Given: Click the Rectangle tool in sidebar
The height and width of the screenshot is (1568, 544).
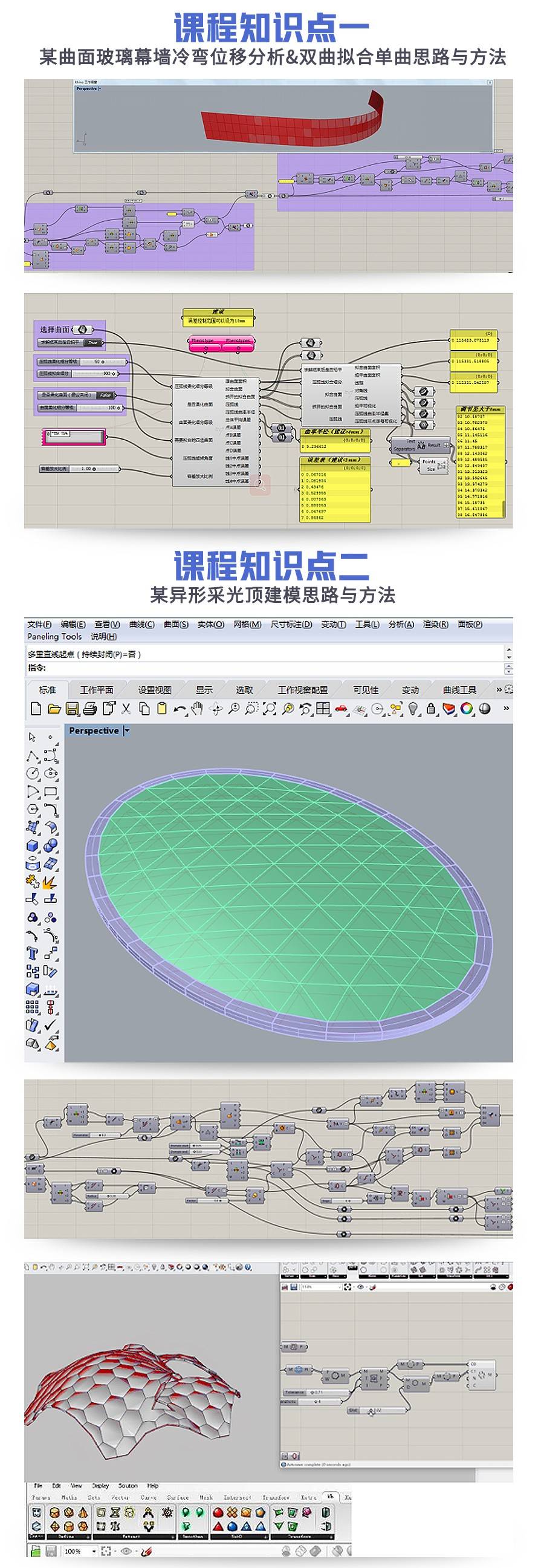Looking at the screenshot, I should pyautogui.click(x=51, y=792).
